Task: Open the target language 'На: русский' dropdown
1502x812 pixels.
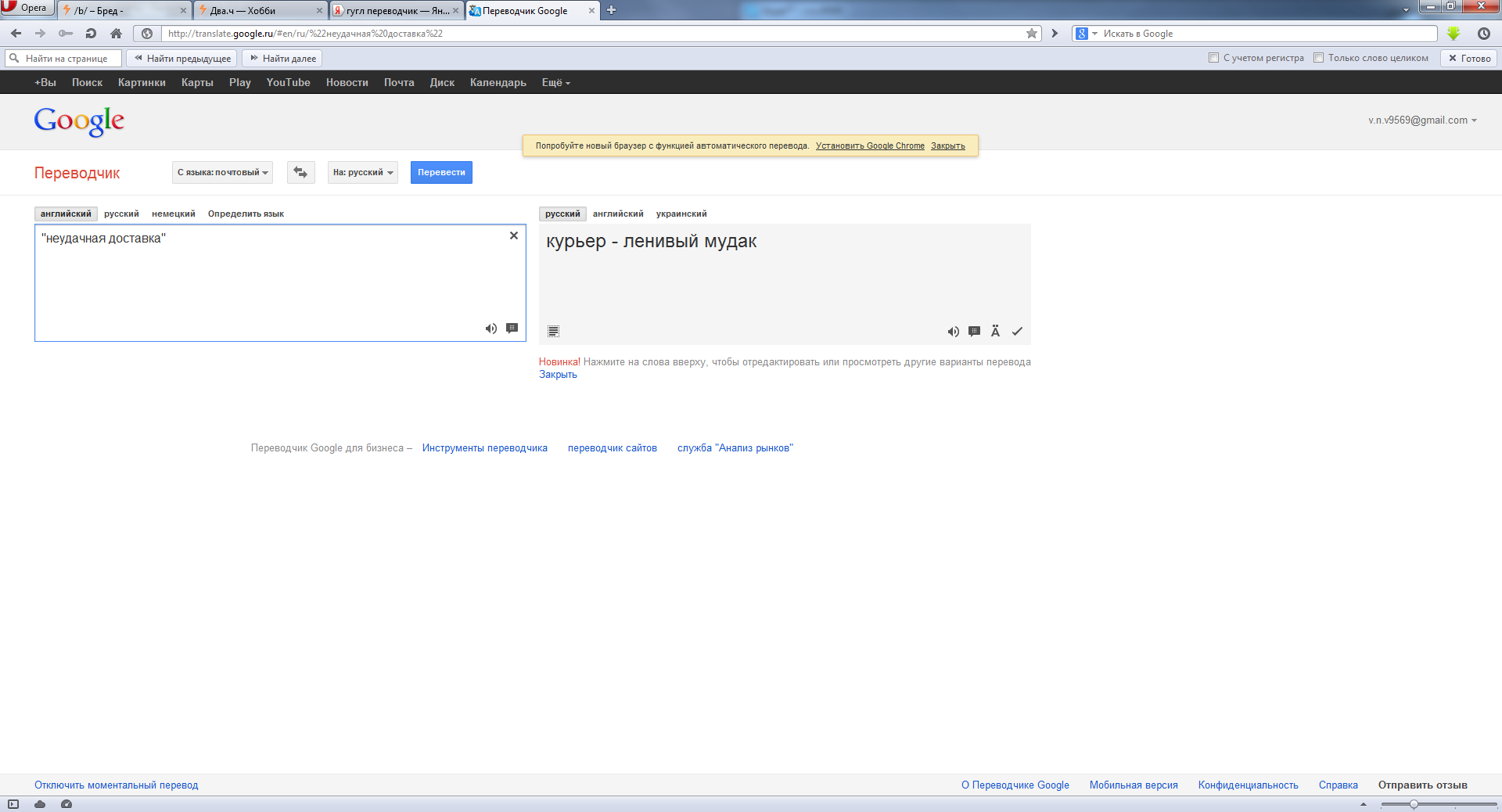Action: tap(362, 172)
